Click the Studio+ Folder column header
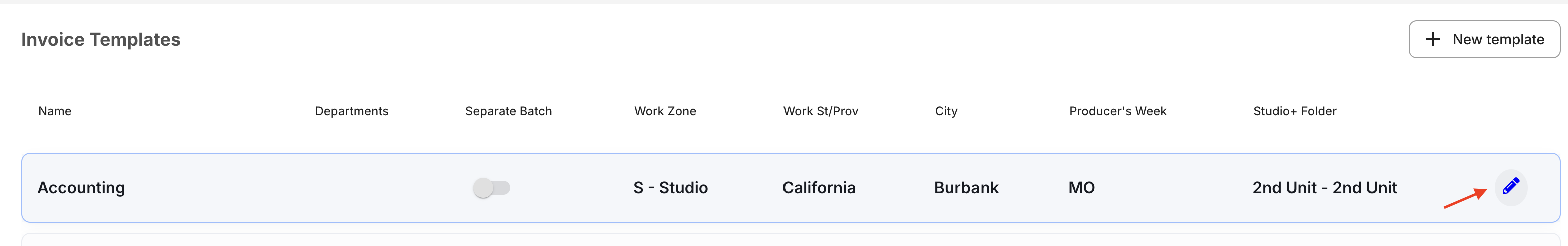 (x=1295, y=111)
